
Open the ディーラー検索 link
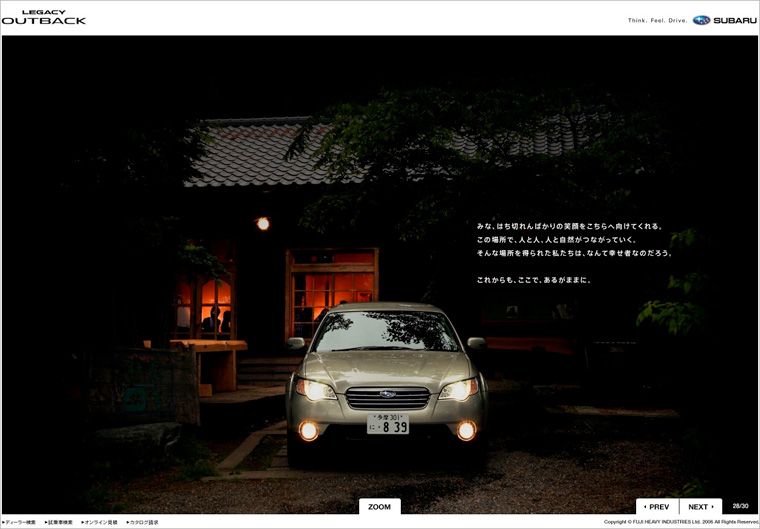[19, 522]
